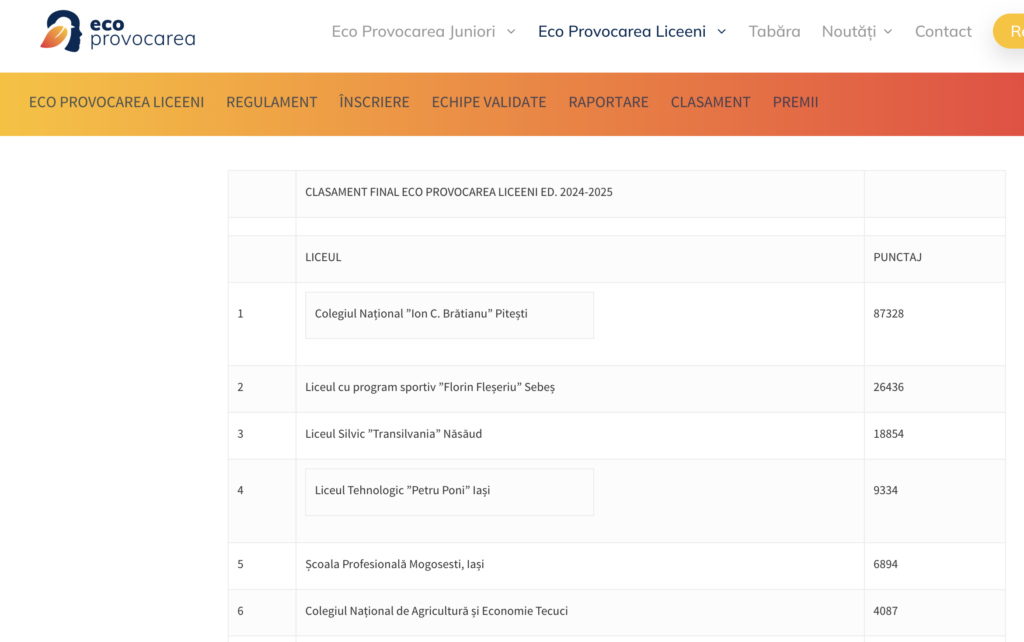Screen dimensions: 1024x642
Task: Open the Noutăți menu item
Action: [848, 31]
